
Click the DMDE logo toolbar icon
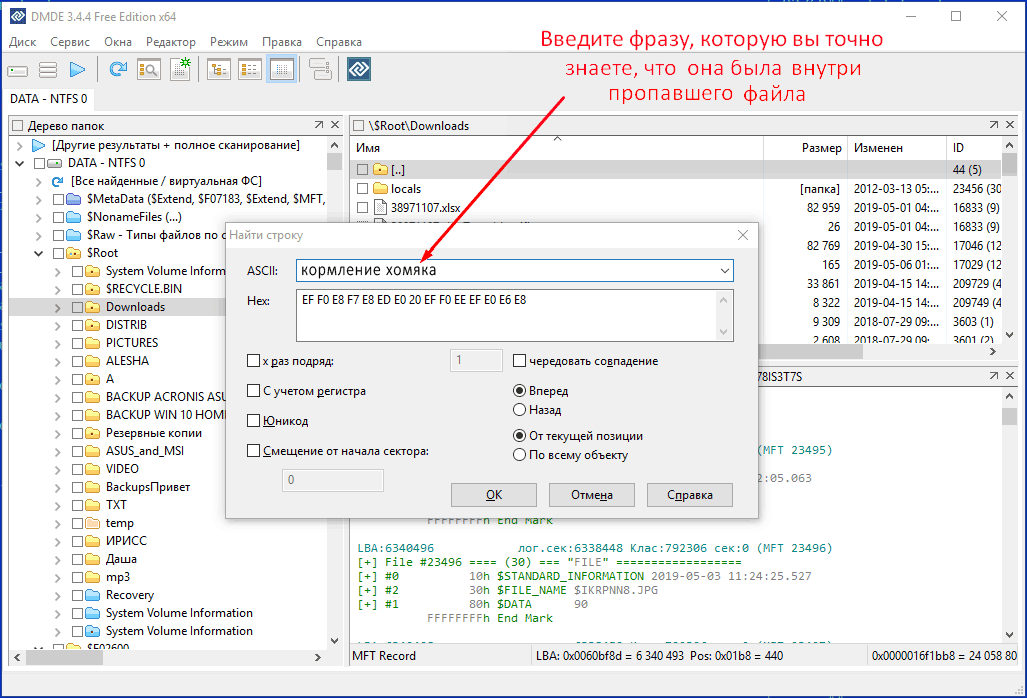(x=359, y=69)
